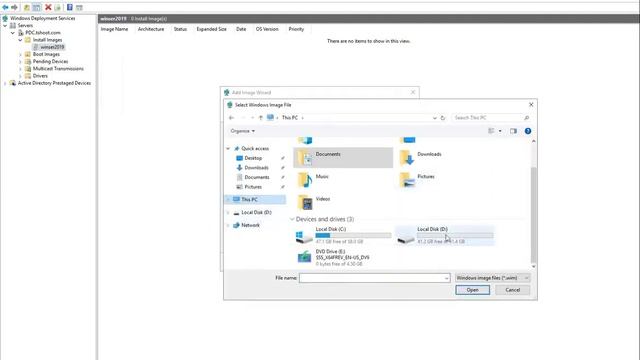Click the blue Help icon in WDS toolbar
Screen dimensions: 640x360
point(69,7)
